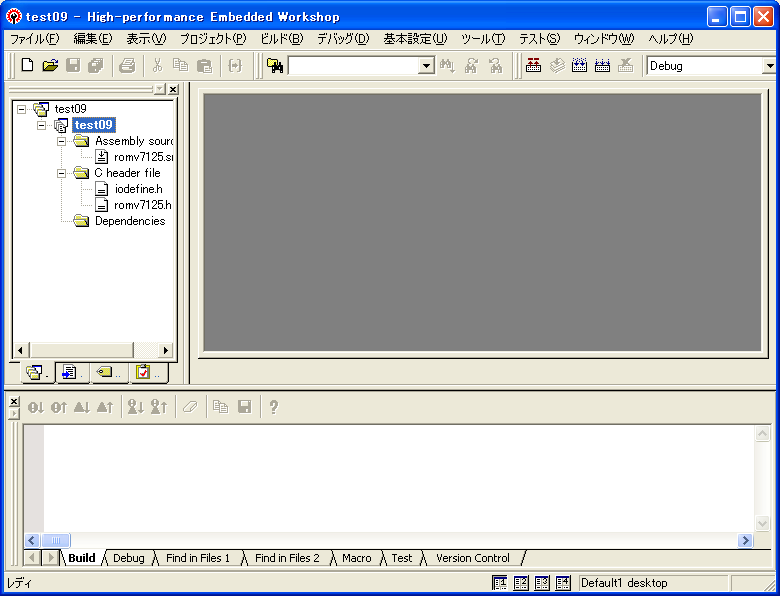Image resolution: width=780 pixels, height=596 pixels.
Task: Close the workspace panel with the X button
Action: pyautogui.click(x=173, y=89)
